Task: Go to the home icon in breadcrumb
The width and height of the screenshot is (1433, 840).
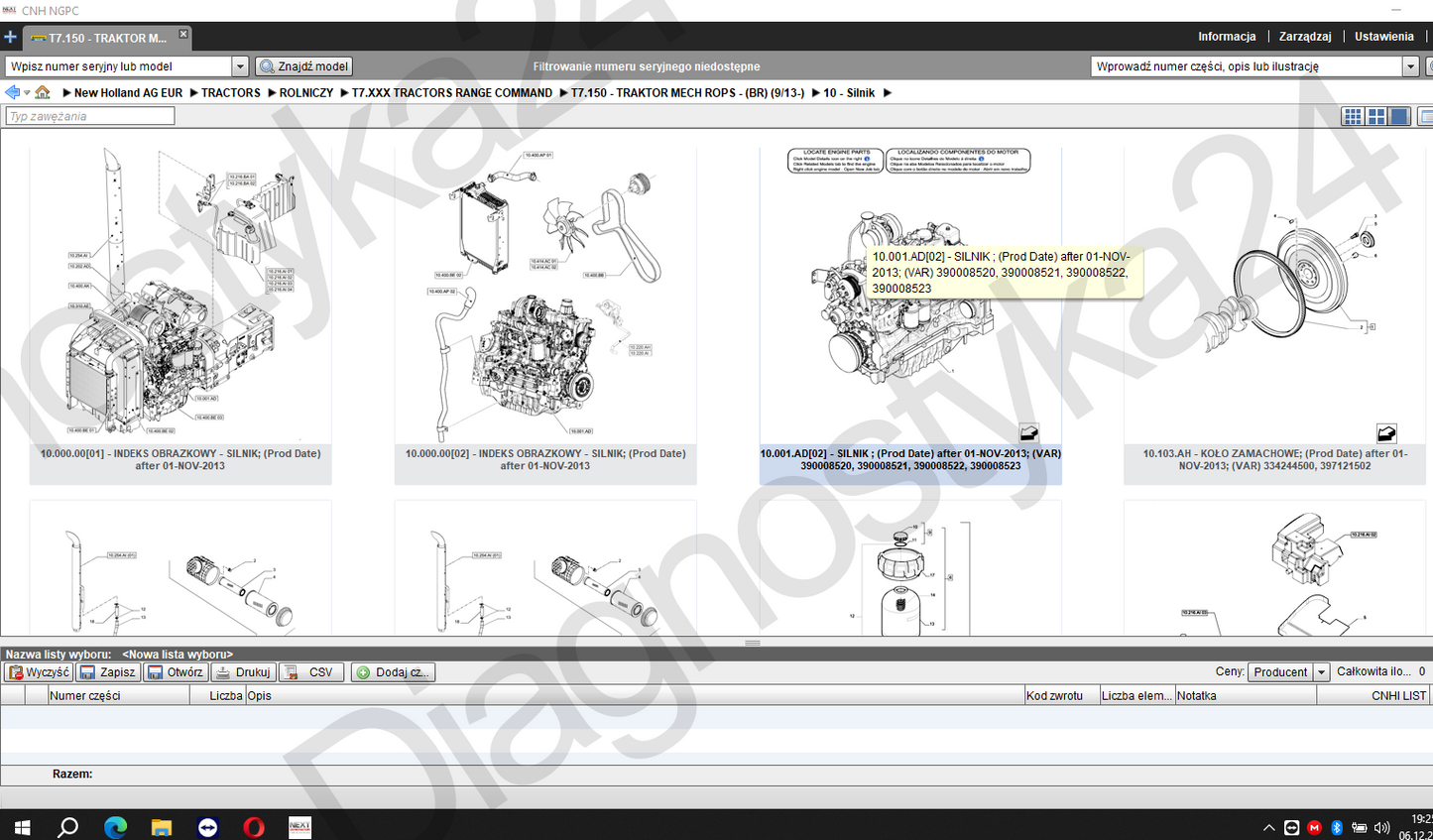Action: (43, 92)
